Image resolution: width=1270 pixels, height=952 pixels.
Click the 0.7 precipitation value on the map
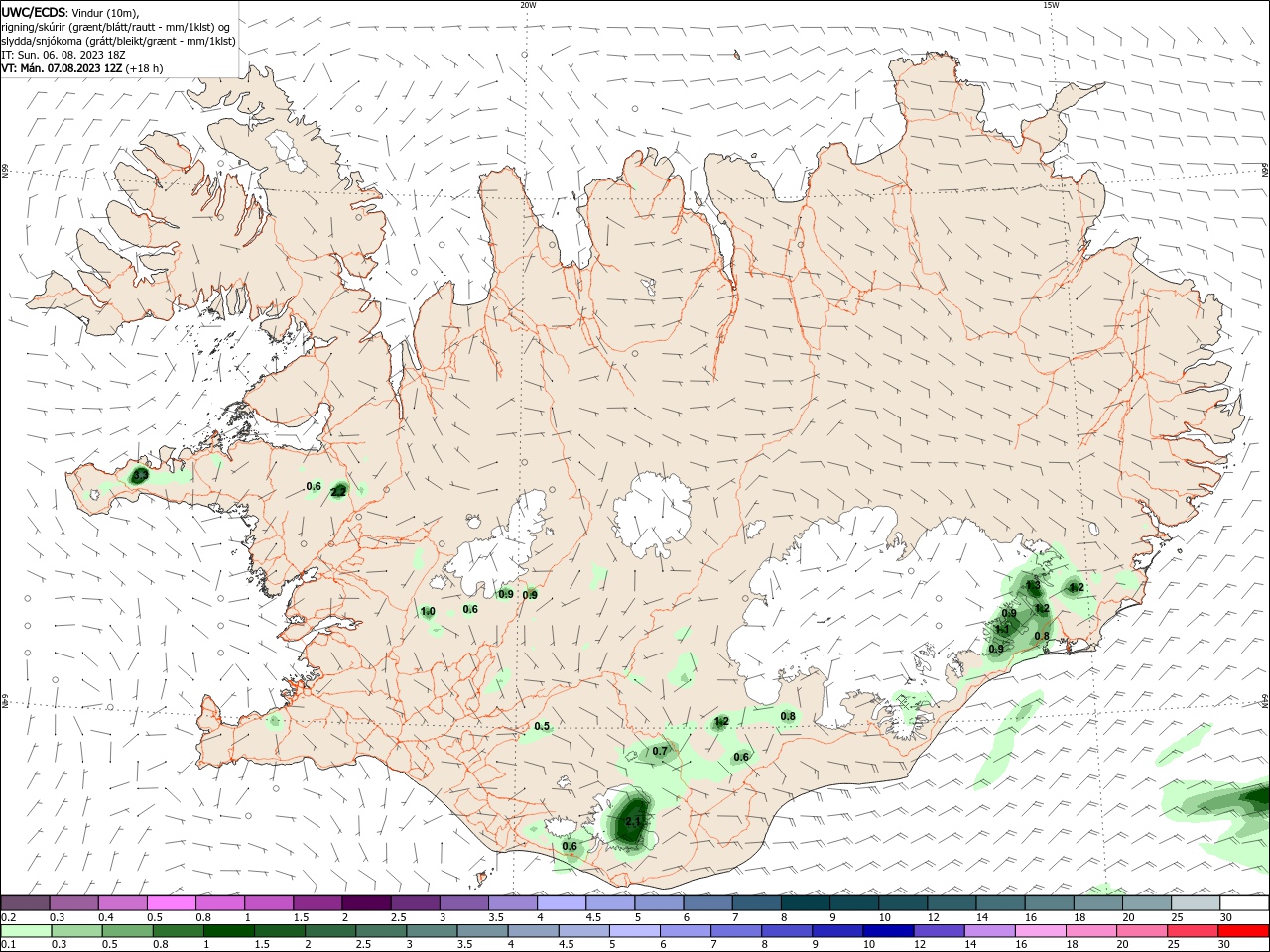(660, 751)
